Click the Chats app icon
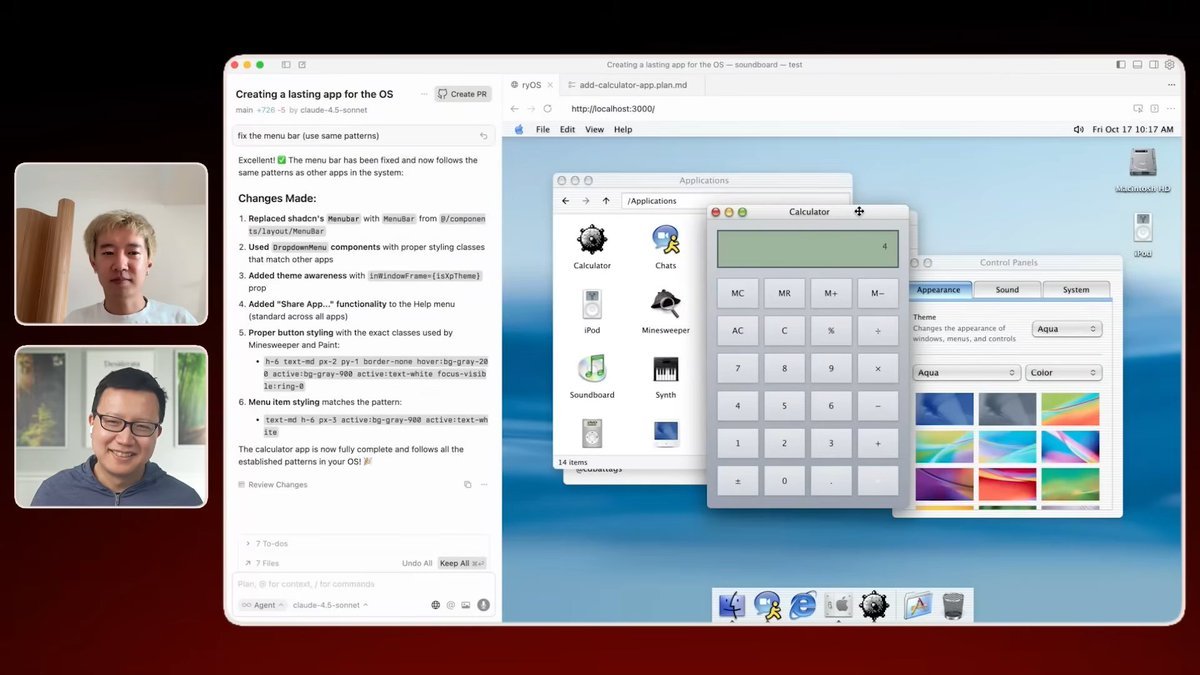The image size is (1200, 675). (x=665, y=241)
